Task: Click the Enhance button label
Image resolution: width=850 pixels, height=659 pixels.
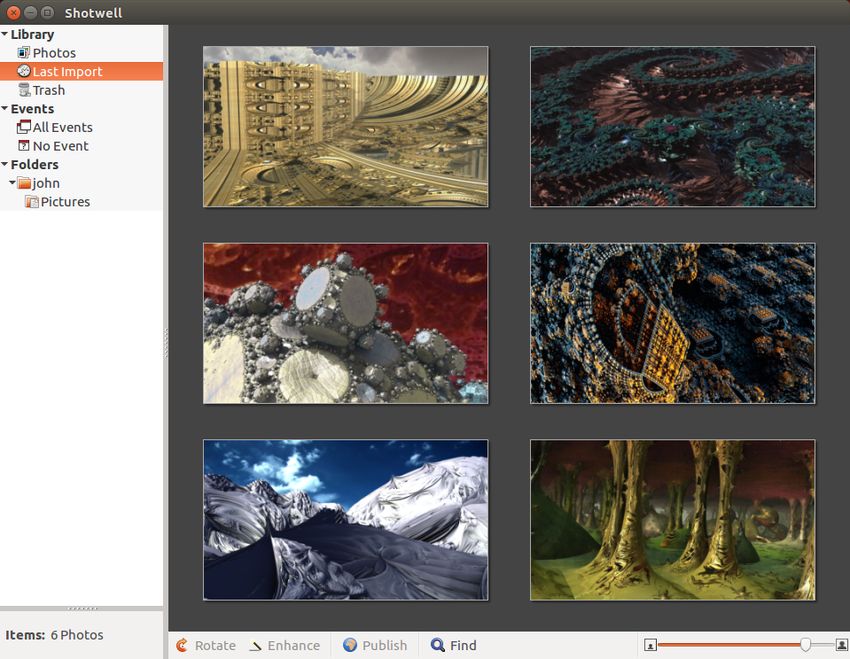Action: [x=294, y=645]
